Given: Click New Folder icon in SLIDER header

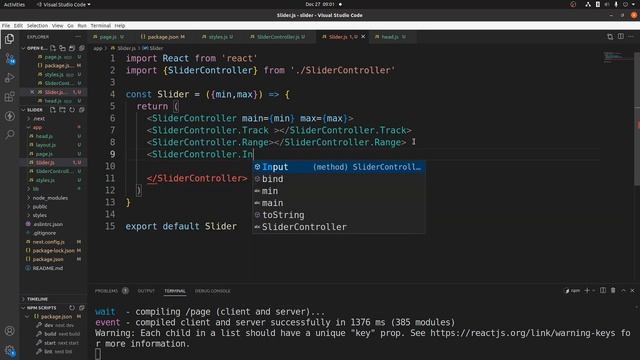Looking at the screenshot, I should 62,110.
